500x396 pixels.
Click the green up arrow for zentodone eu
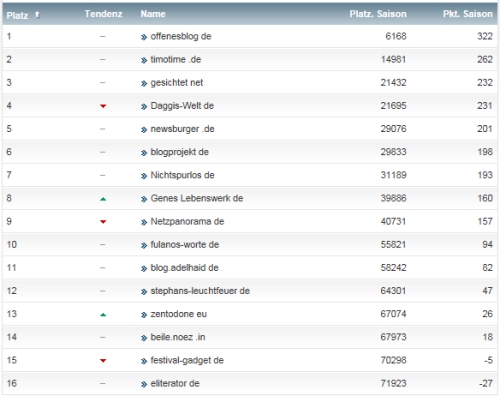[x=103, y=315]
